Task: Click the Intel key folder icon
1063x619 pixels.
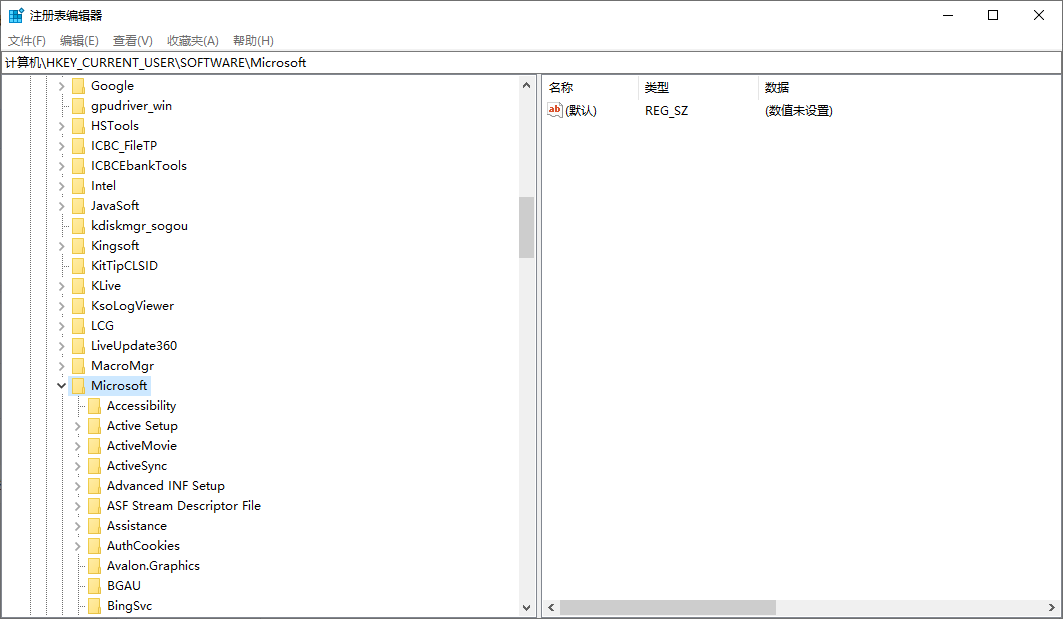Action: click(80, 185)
